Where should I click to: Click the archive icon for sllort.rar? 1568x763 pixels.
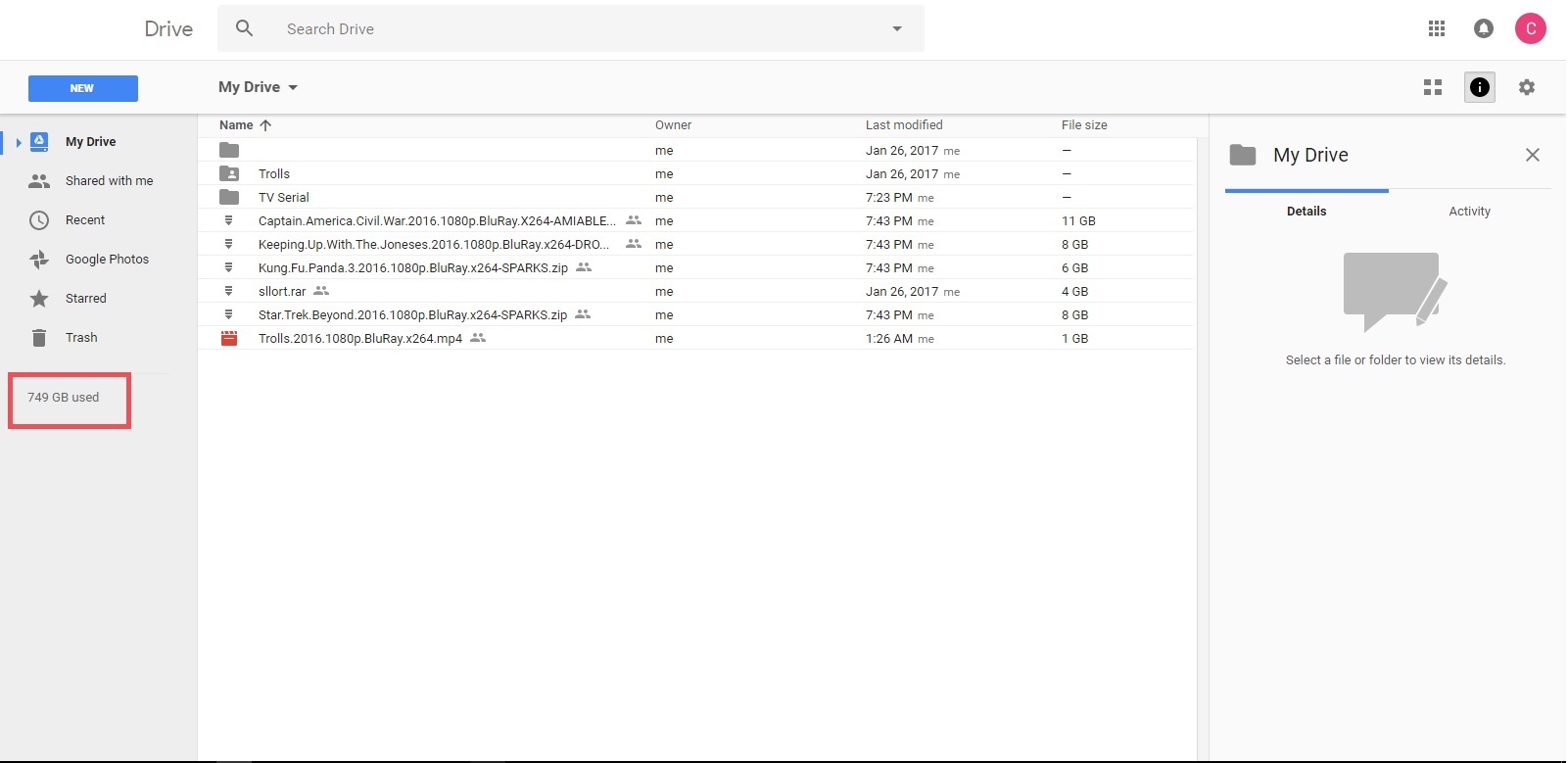coord(228,291)
